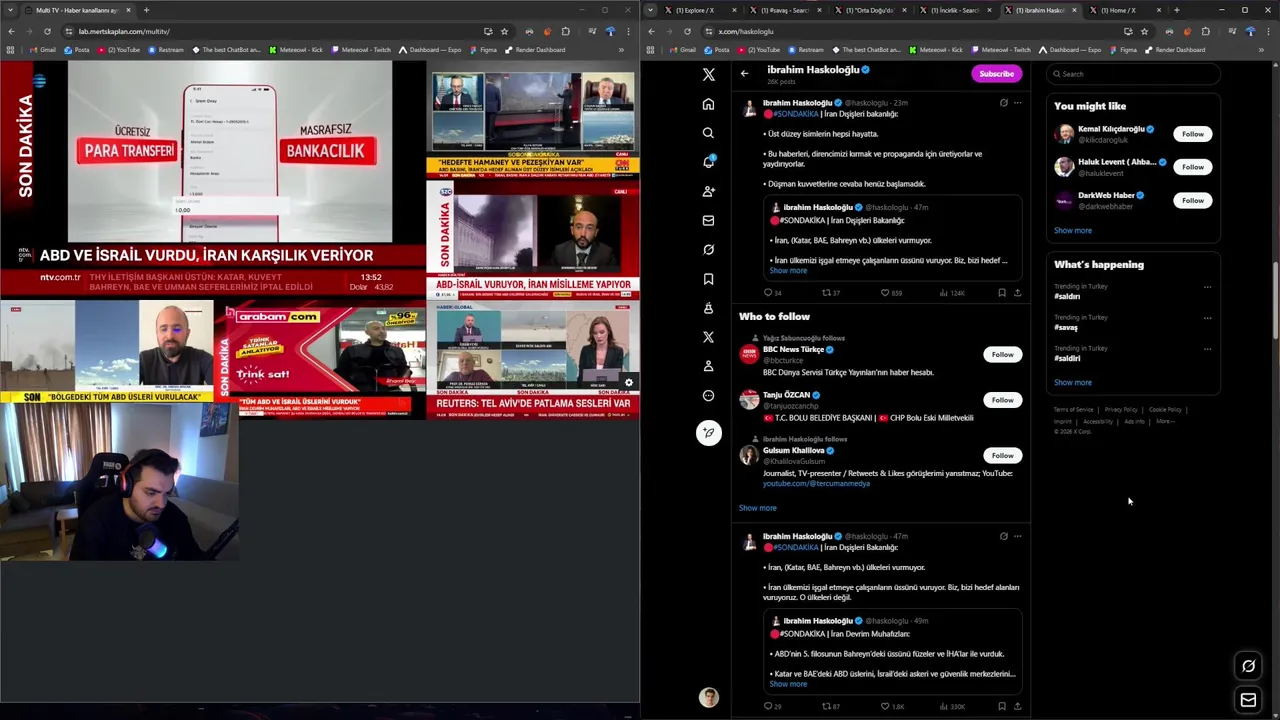
Task: Select the Multi TV browser tab
Action: (x=76, y=10)
